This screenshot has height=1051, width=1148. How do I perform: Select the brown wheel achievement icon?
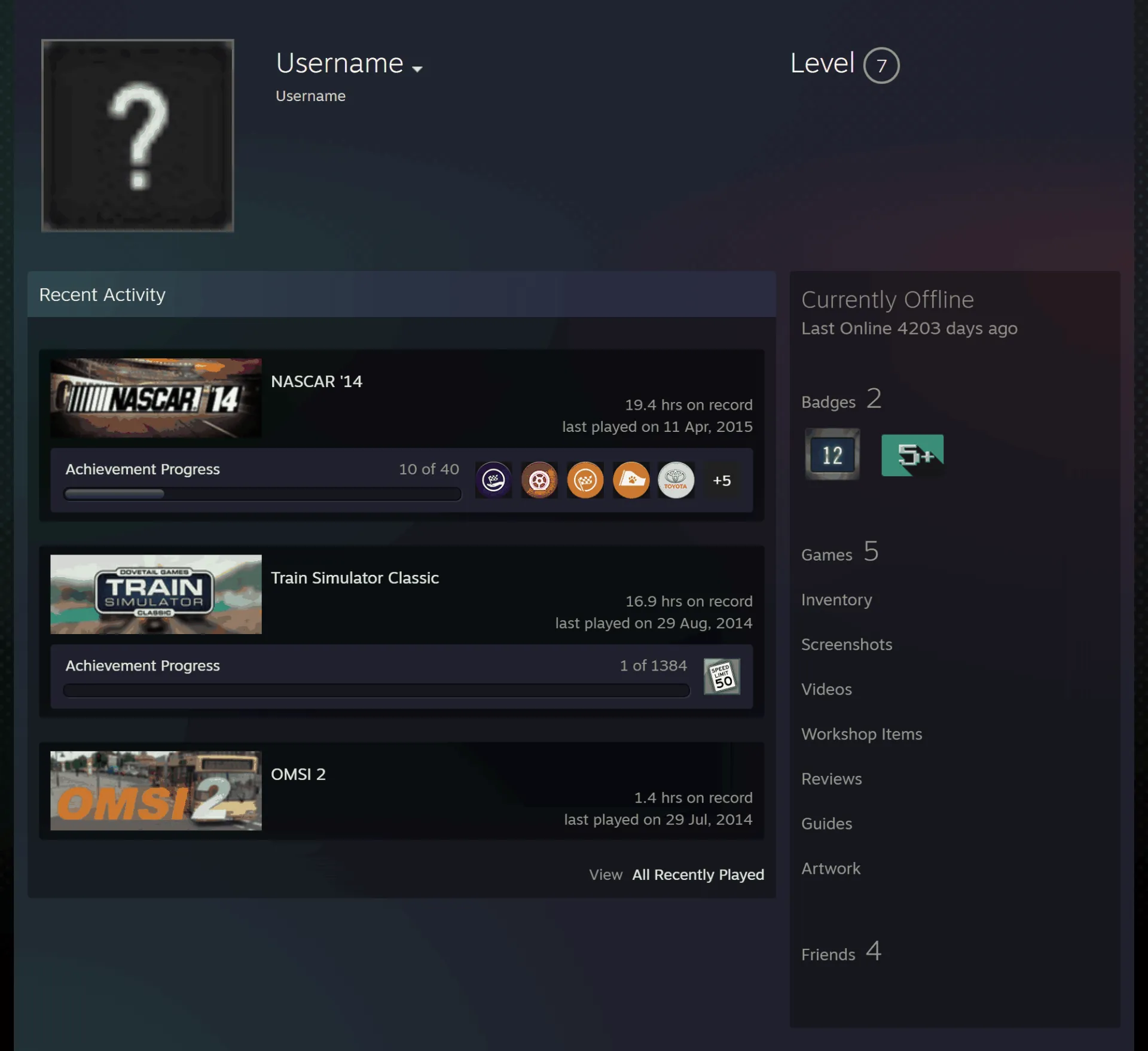(x=539, y=480)
